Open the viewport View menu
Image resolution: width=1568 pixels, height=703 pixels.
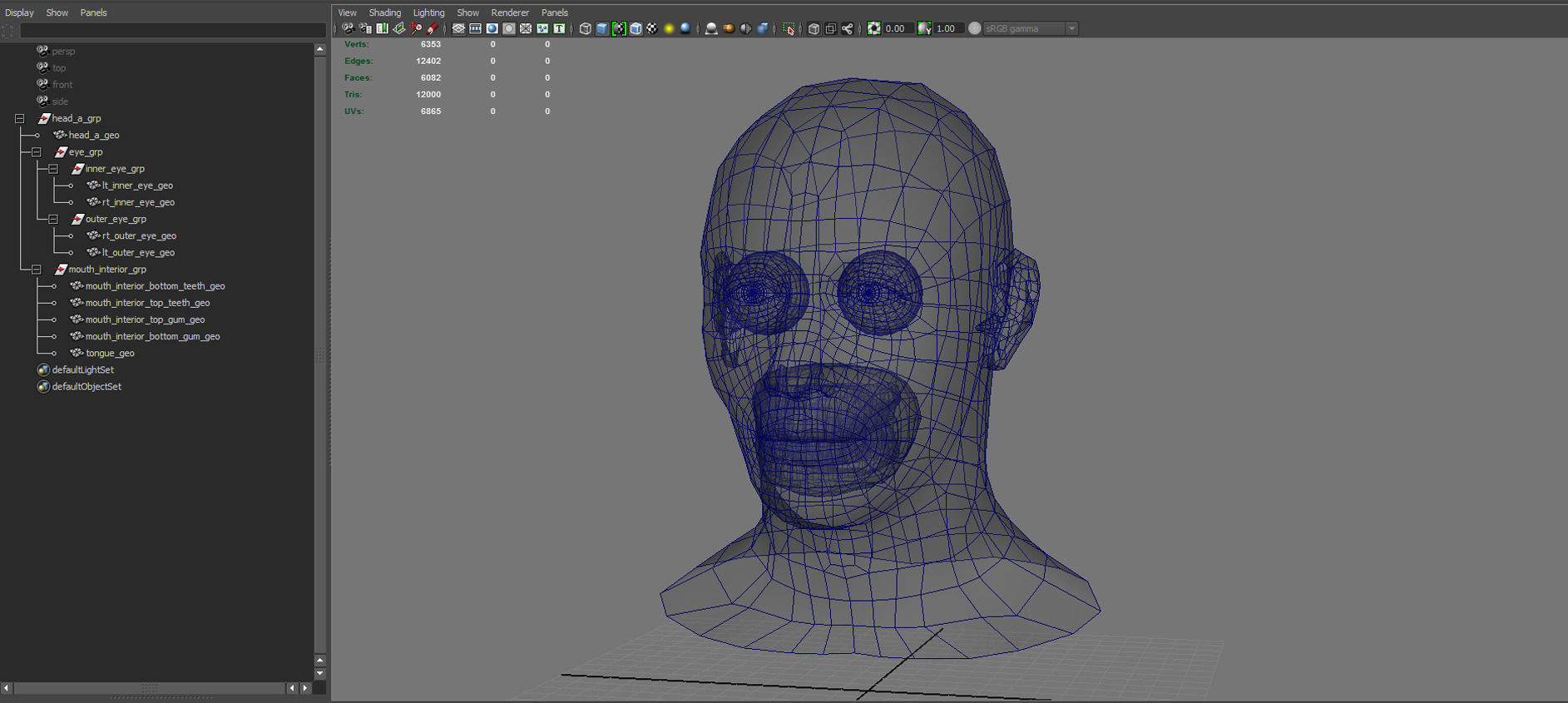point(347,12)
